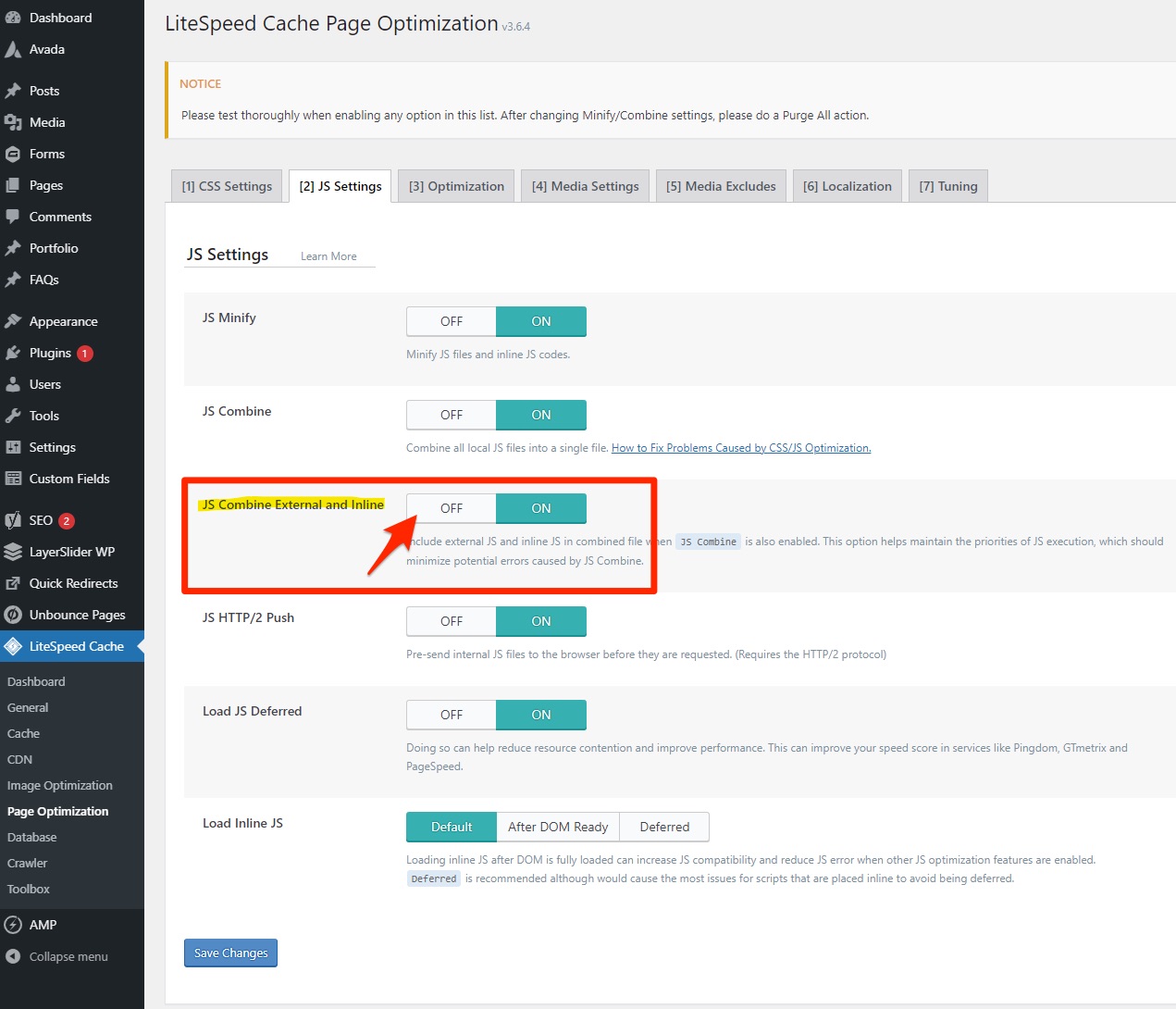The width and height of the screenshot is (1176, 1009).
Task: Turn JS Minify OFF
Action: (x=452, y=321)
